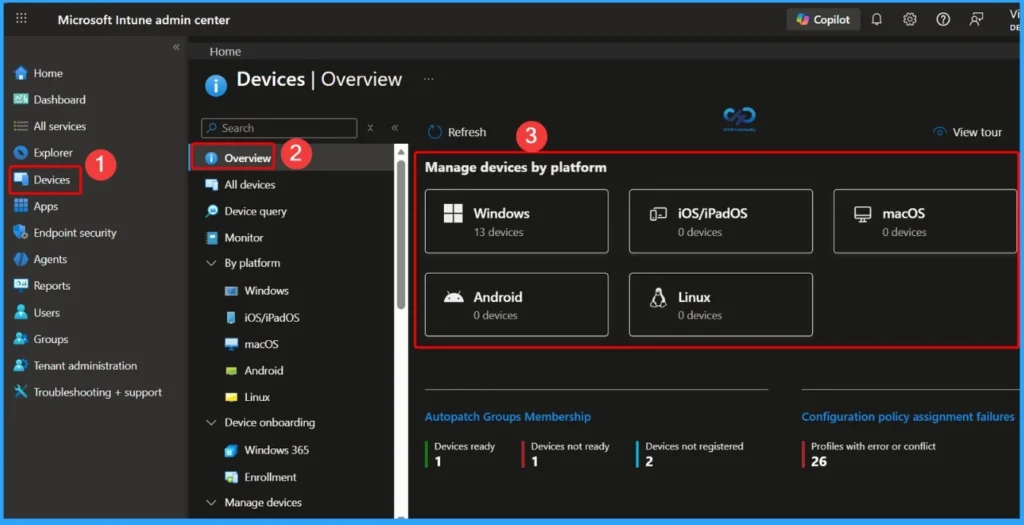Click the Devices not registered count
The width and height of the screenshot is (1024, 525).
point(649,462)
